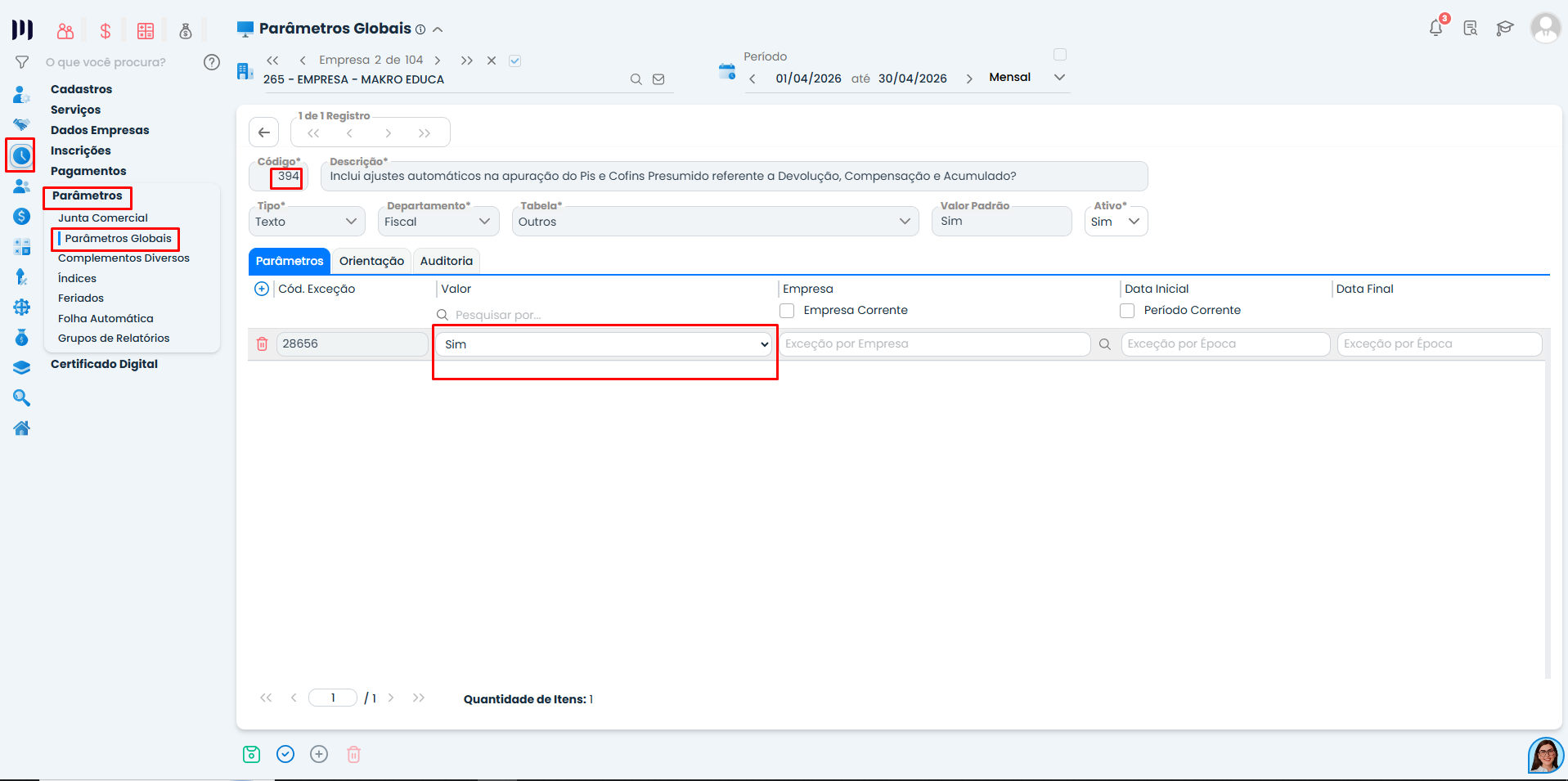The width and height of the screenshot is (1568, 781).
Task: Collapse the Parâmetros Globais title chevron
Action: click(x=438, y=29)
